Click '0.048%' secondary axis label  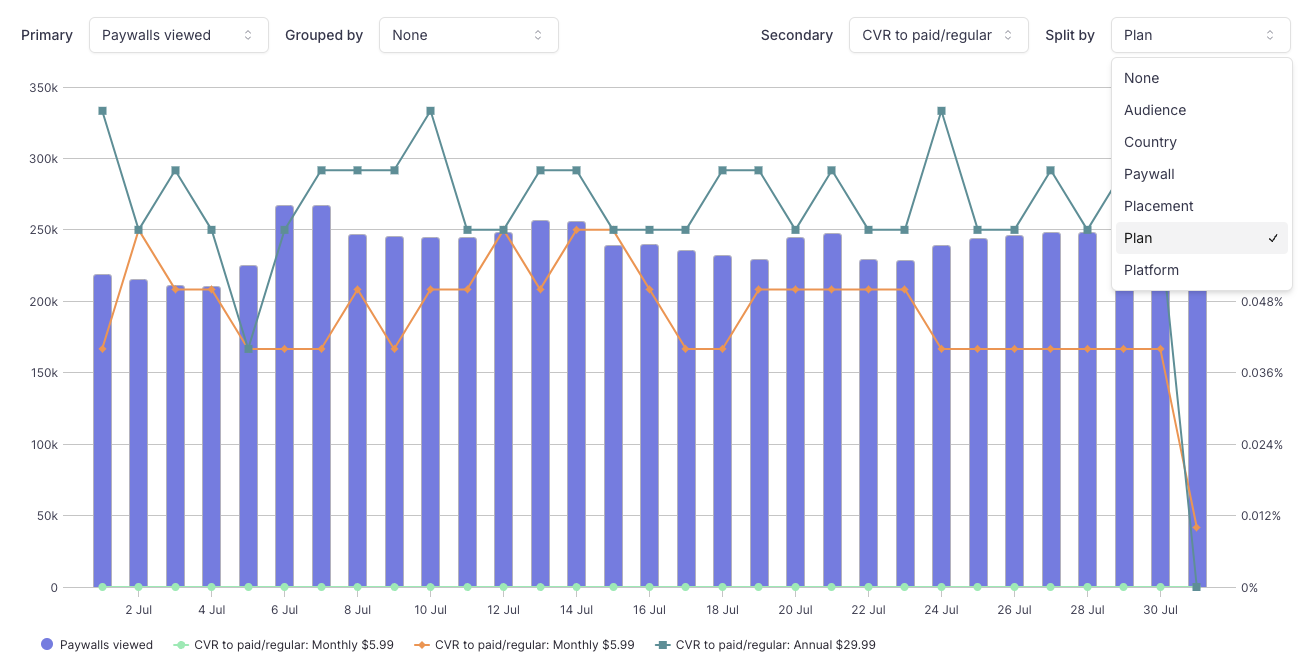1262,301
